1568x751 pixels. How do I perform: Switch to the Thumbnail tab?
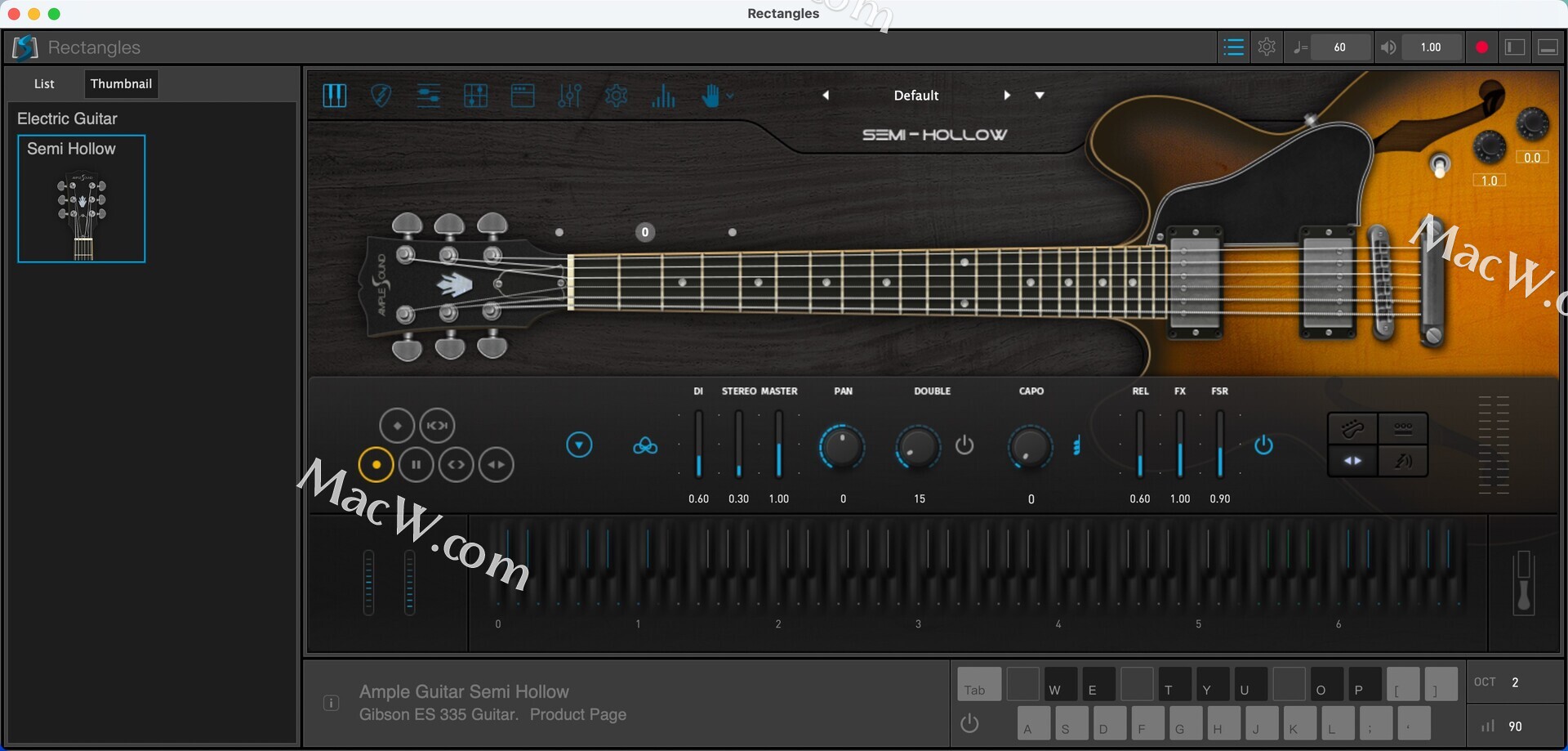(x=121, y=83)
